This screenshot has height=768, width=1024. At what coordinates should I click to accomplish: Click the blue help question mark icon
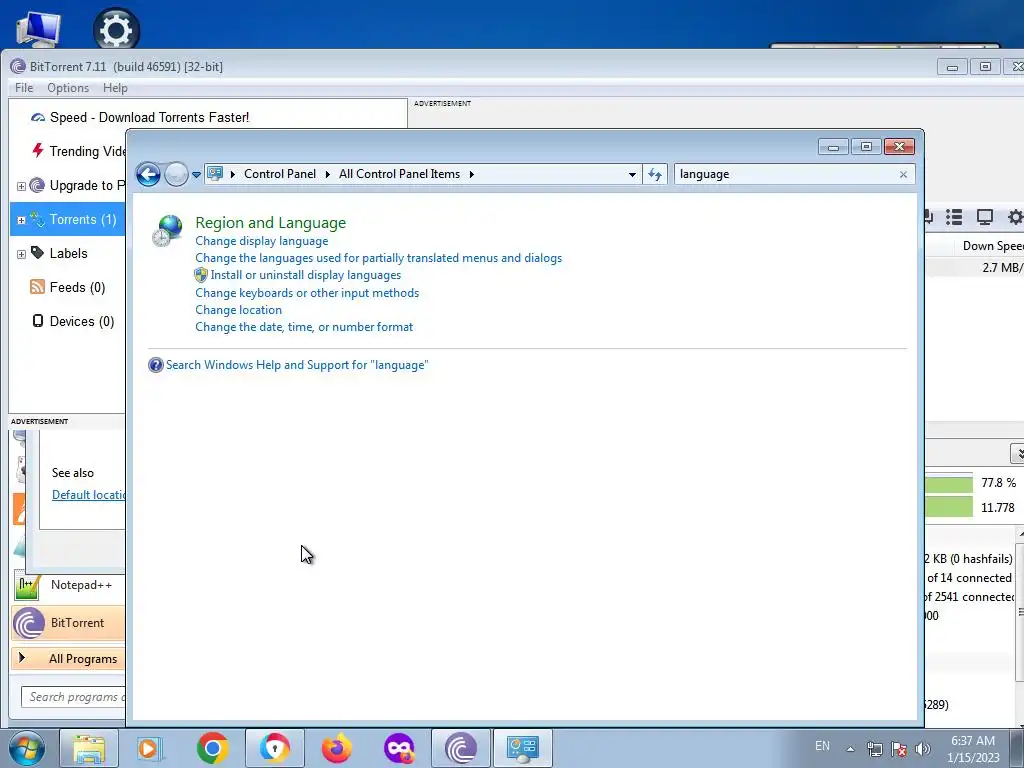(x=155, y=365)
